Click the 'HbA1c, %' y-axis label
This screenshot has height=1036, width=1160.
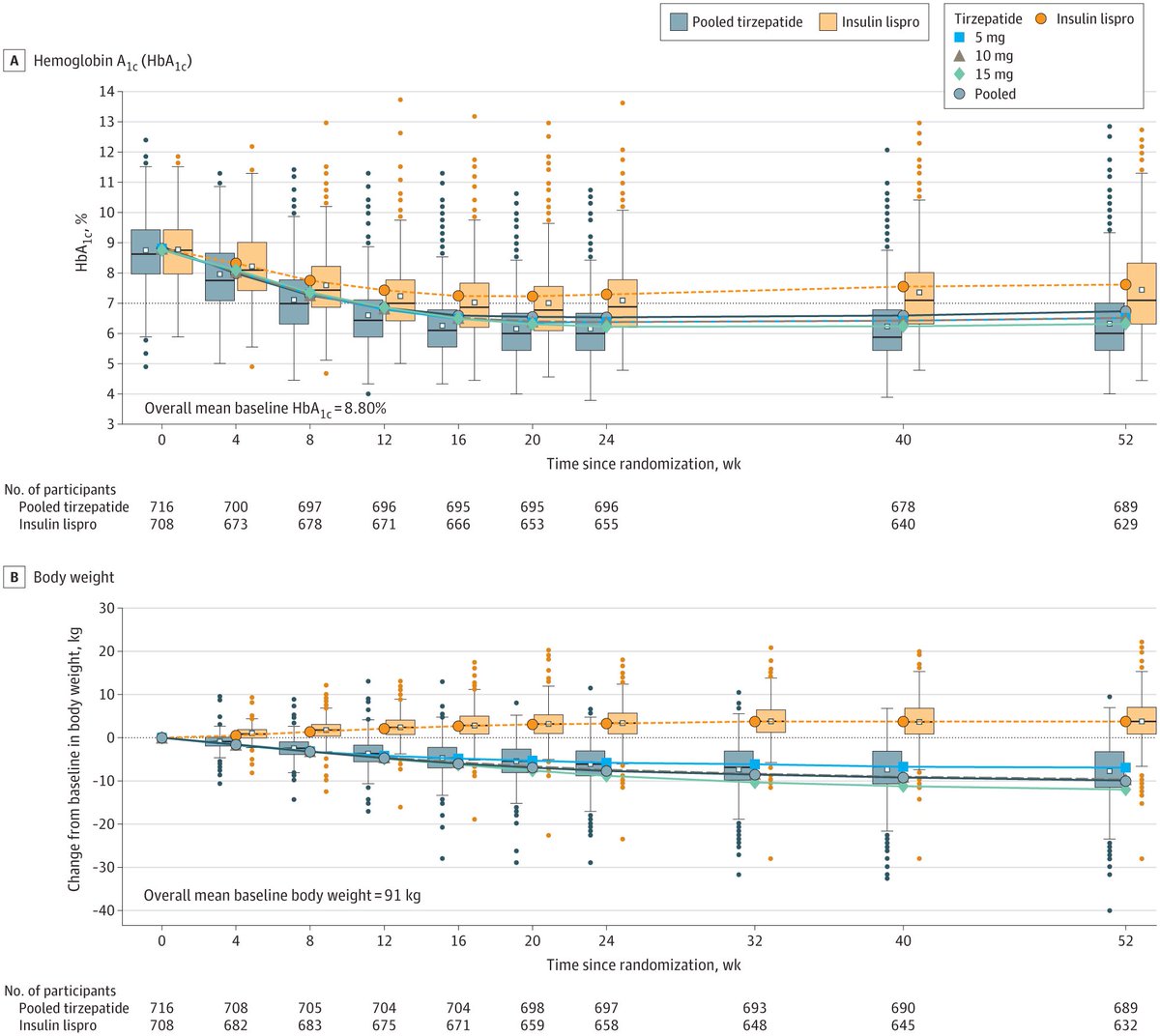point(84,242)
